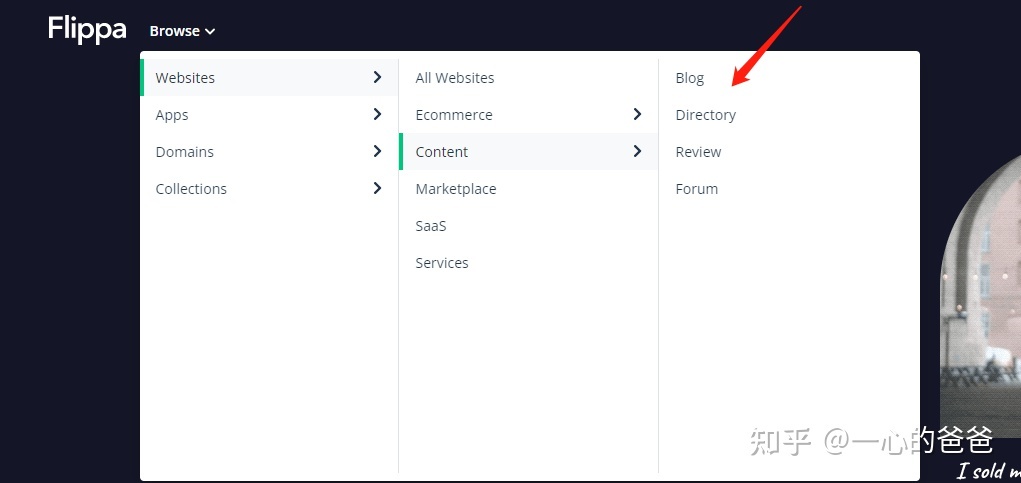Image resolution: width=1021 pixels, height=483 pixels.
Task: Choose Blog under Content
Action: tap(690, 78)
